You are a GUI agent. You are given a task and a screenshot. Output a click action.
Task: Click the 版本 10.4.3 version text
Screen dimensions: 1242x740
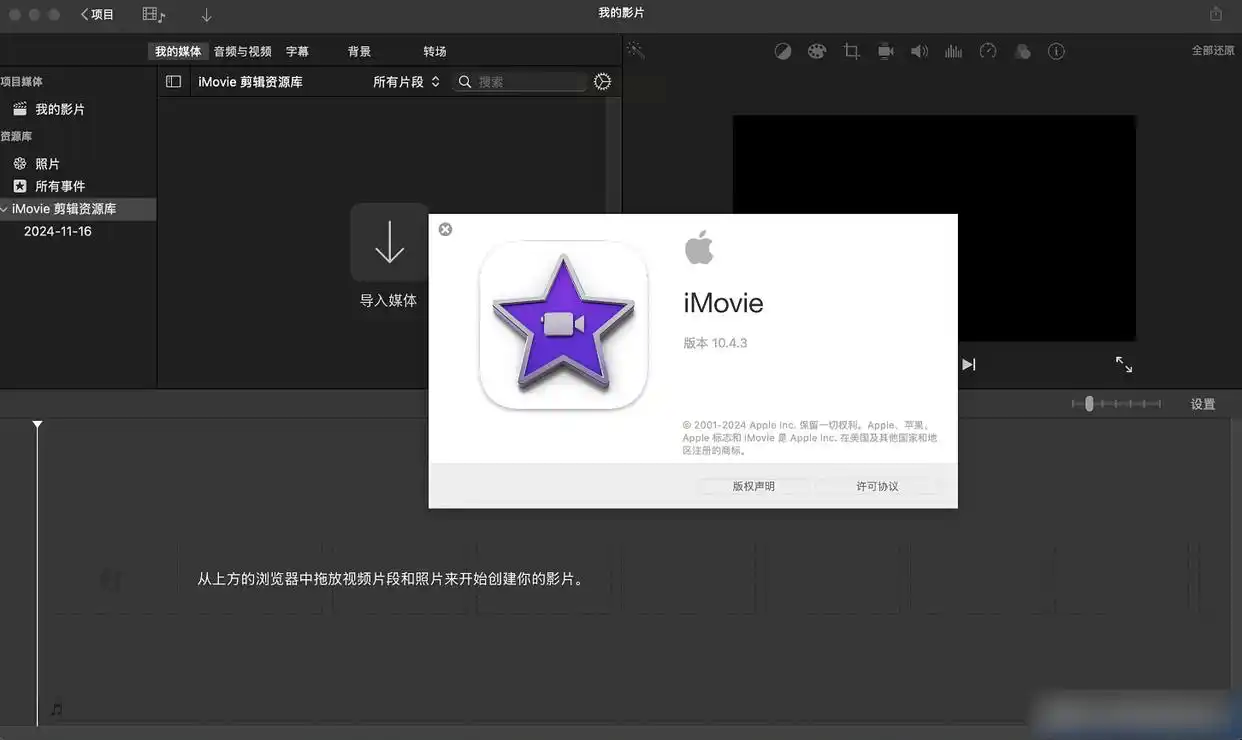[x=715, y=343]
